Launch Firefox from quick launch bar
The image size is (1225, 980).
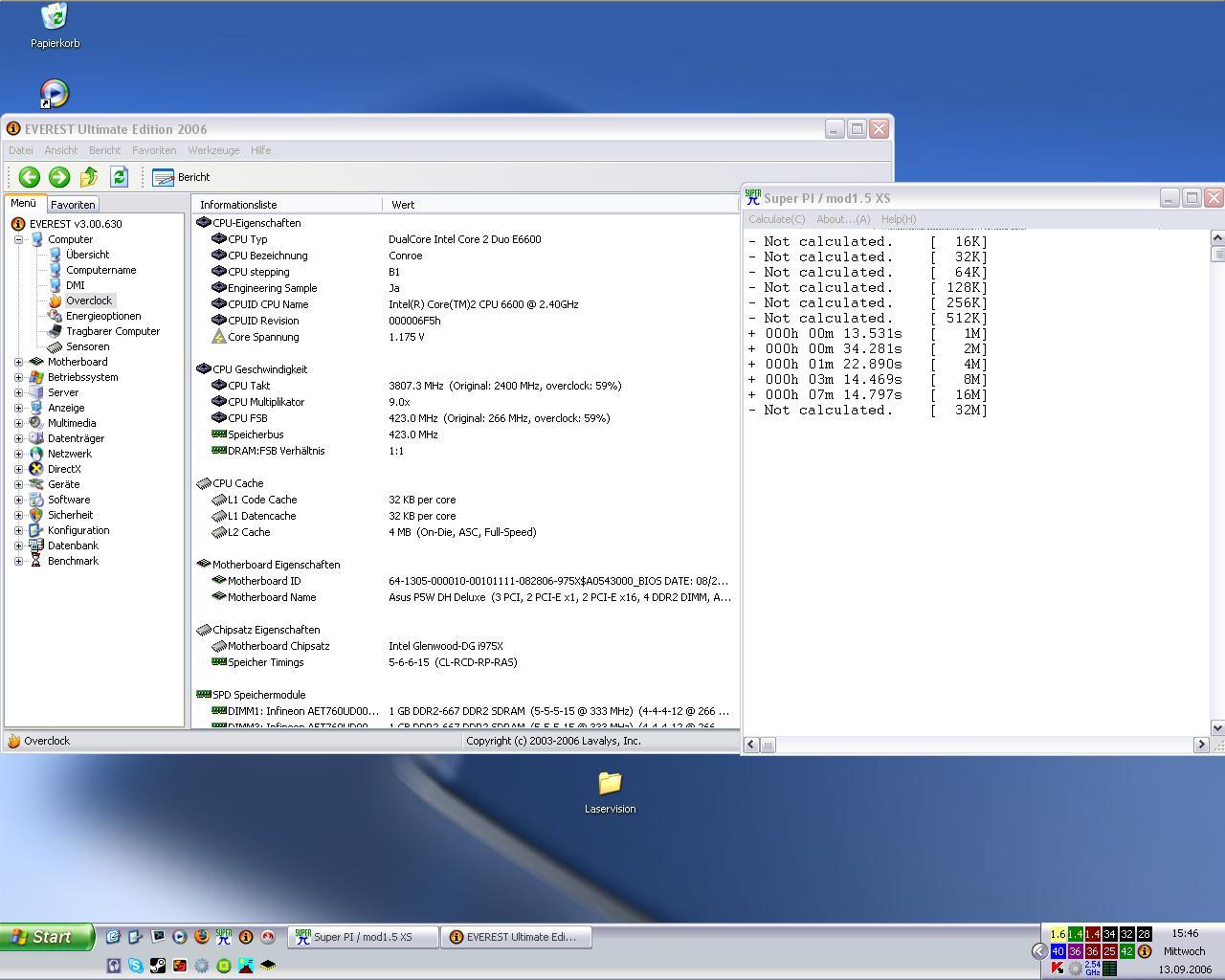(201, 937)
